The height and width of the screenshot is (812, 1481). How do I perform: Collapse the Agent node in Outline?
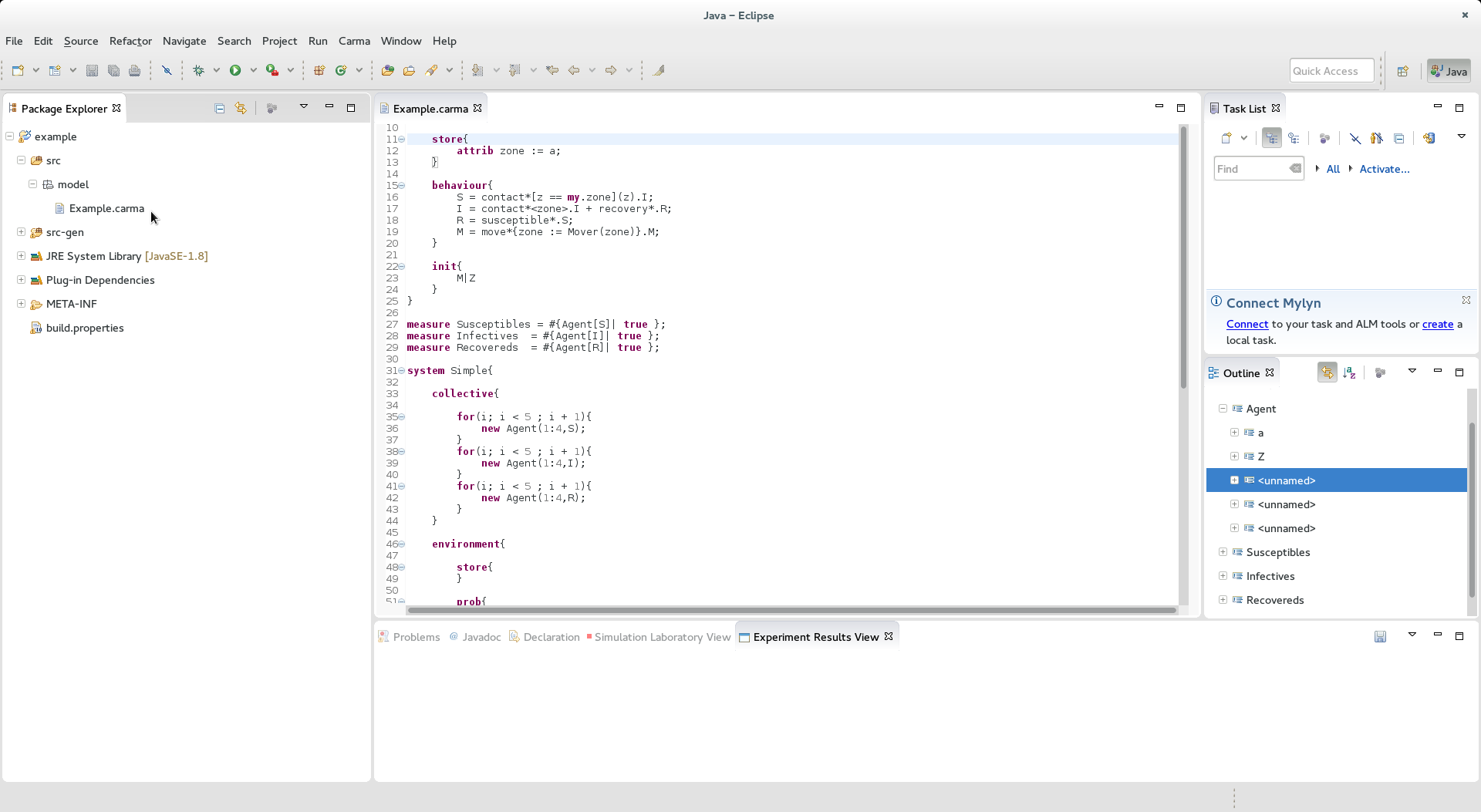coord(1223,408)
